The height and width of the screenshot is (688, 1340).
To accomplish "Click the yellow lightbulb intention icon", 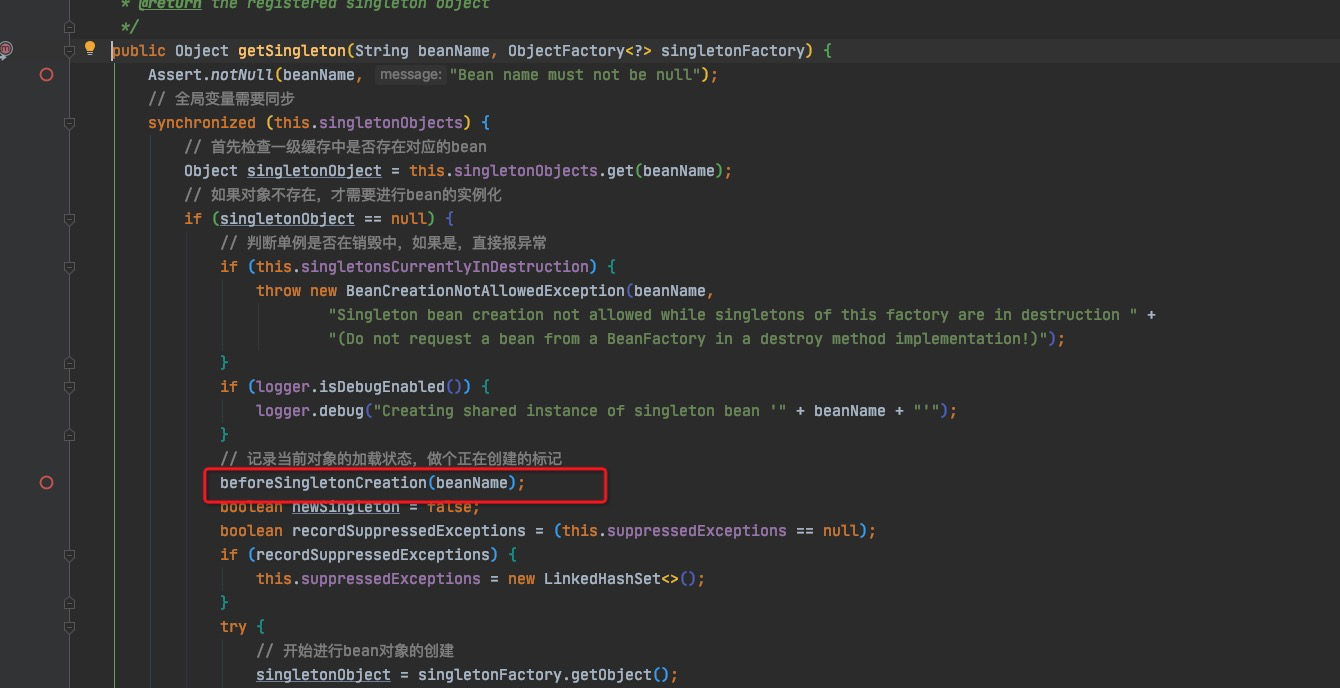I will (x=89, y=48).
